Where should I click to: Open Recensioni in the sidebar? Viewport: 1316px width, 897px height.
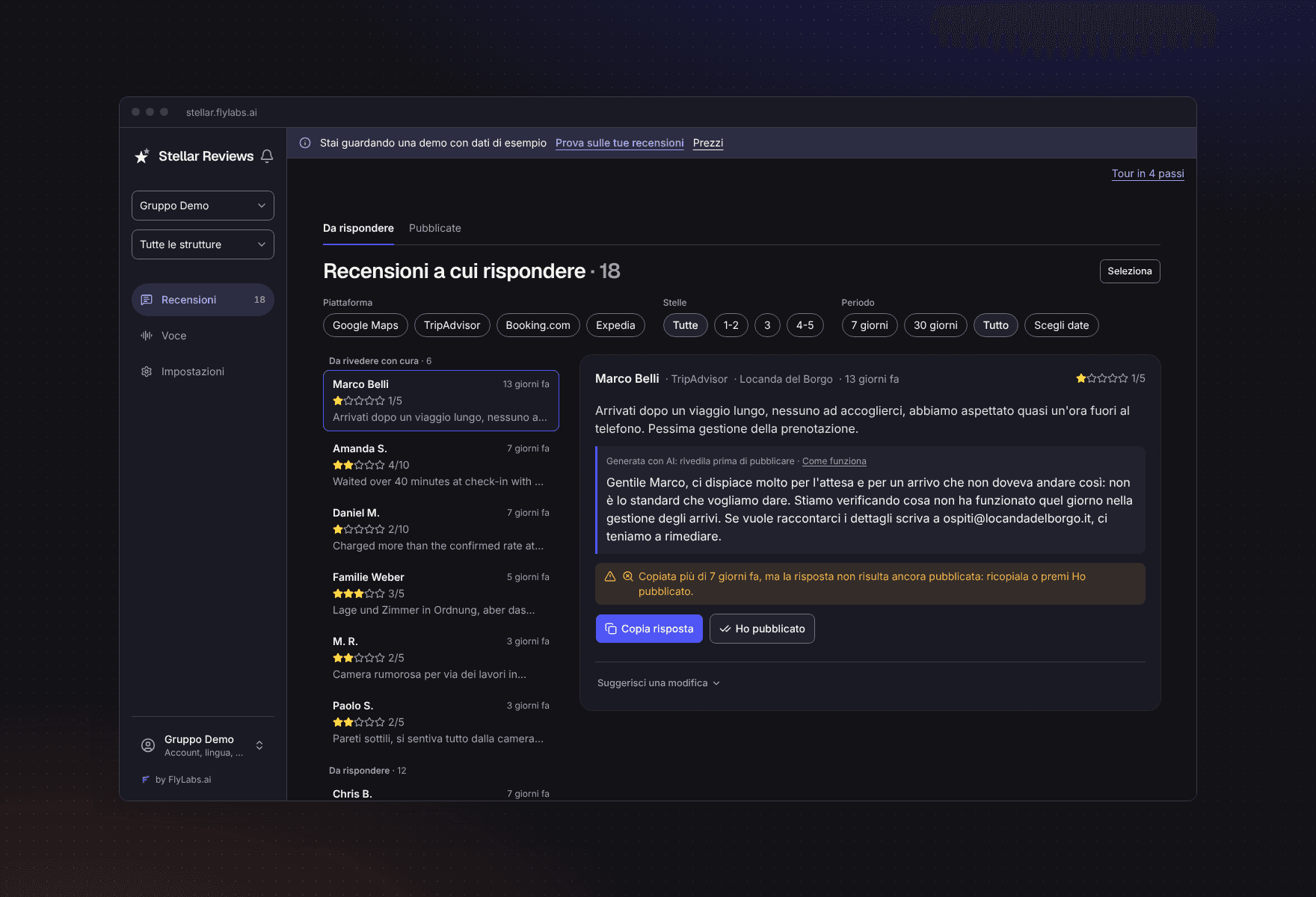pos(203,300)
